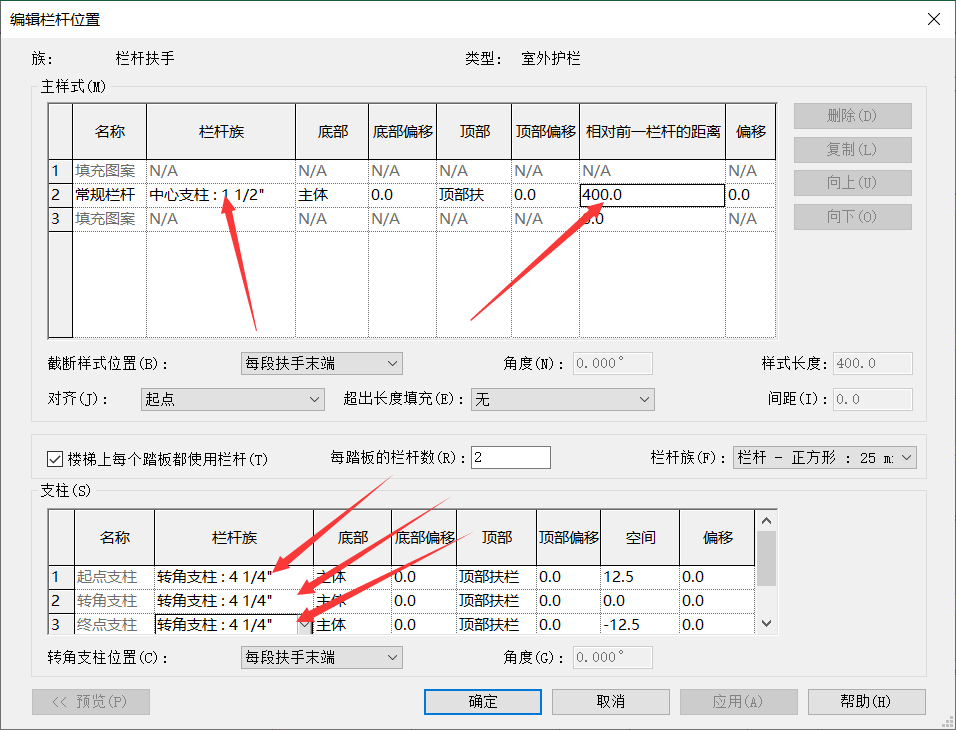This screenshot has width=956, height=730.
Task: Select the 起点支柱 row baluster family cell
Action: tap(233, 577)
